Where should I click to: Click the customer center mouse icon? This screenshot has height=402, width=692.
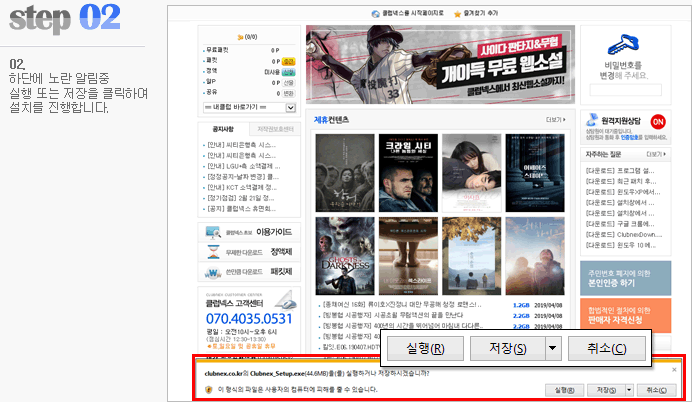tap(286, 301)
